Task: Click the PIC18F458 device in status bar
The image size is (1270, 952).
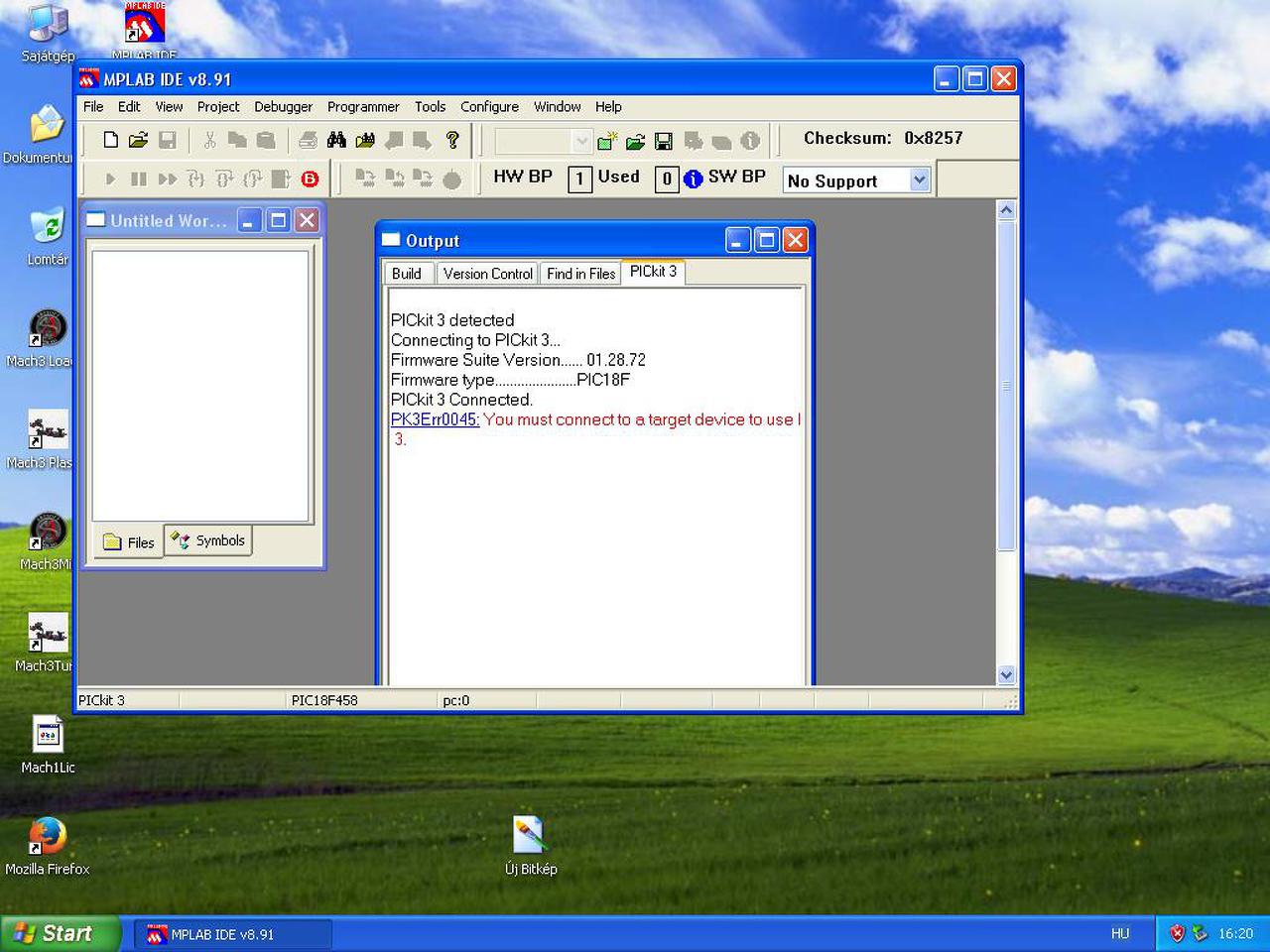Action: (x=324, y=700)
